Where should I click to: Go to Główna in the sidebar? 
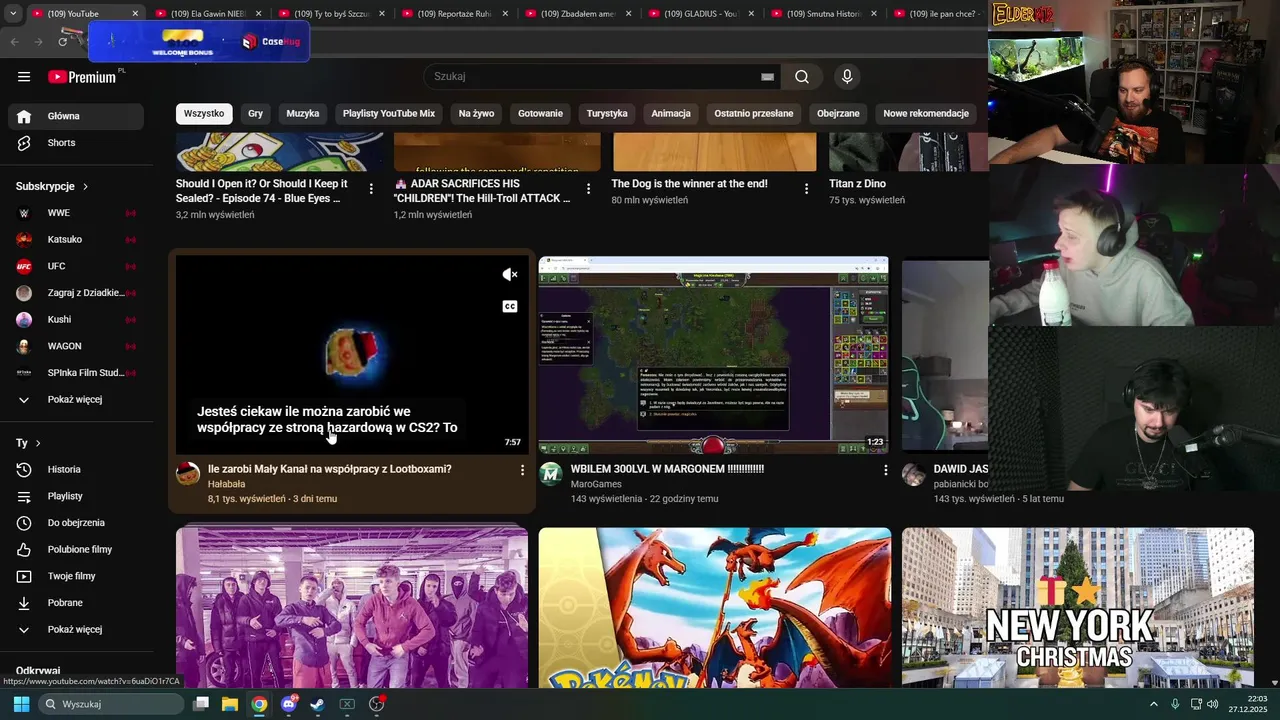(x=76, y=116)
